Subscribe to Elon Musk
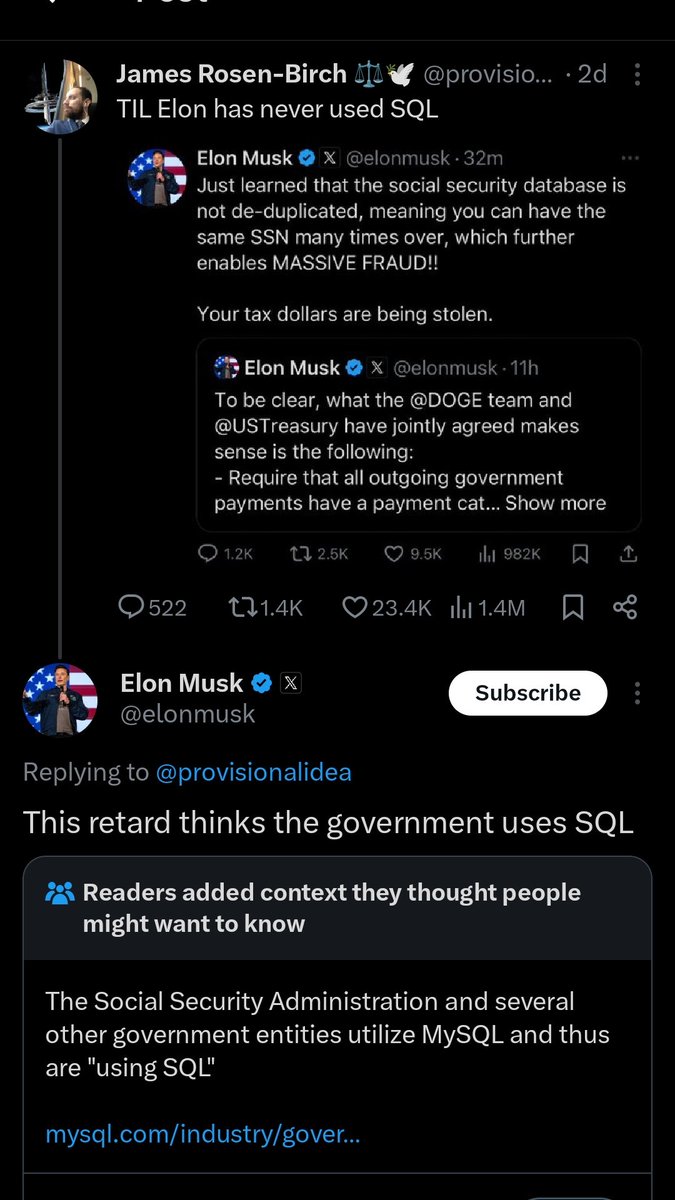The width and height of the screenshot is (675, 1200). tap(527, 693)
